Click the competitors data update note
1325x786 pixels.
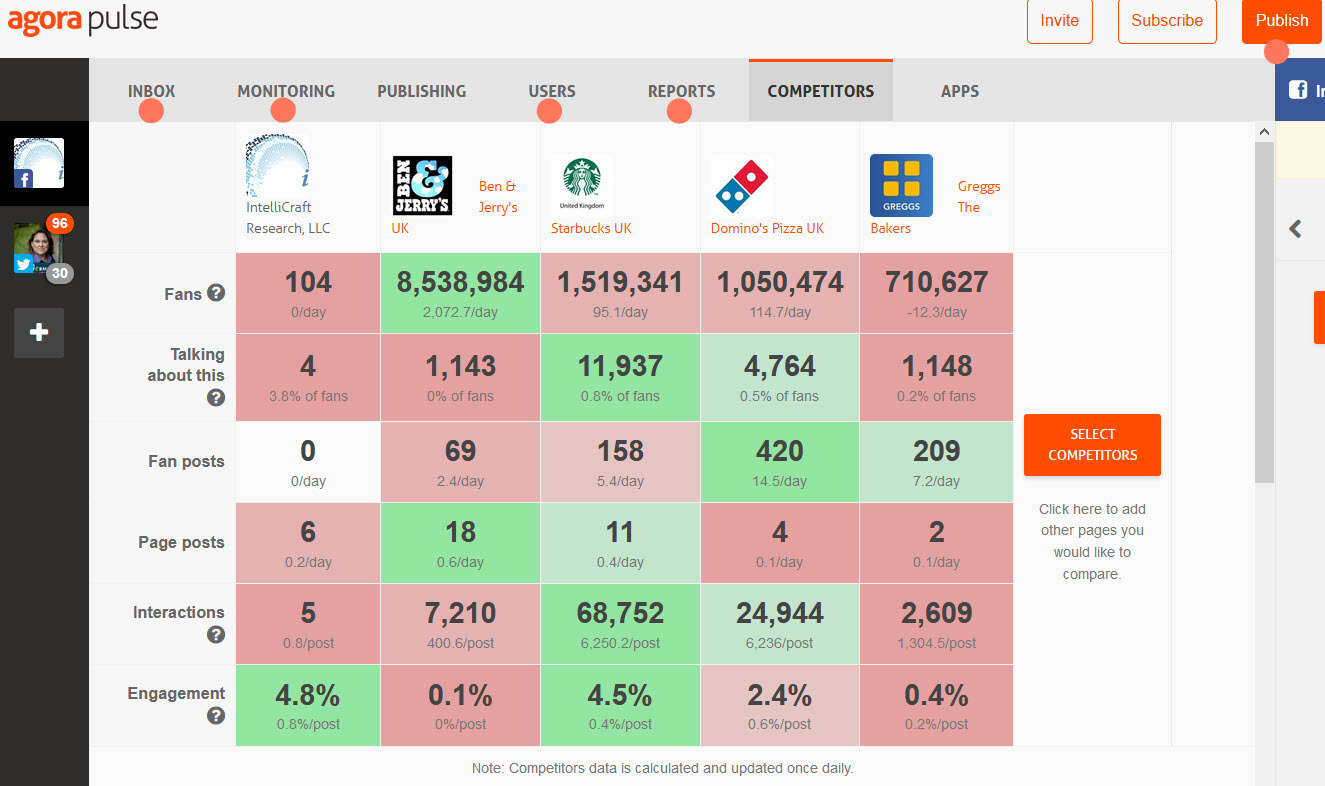tap(662, 769)
